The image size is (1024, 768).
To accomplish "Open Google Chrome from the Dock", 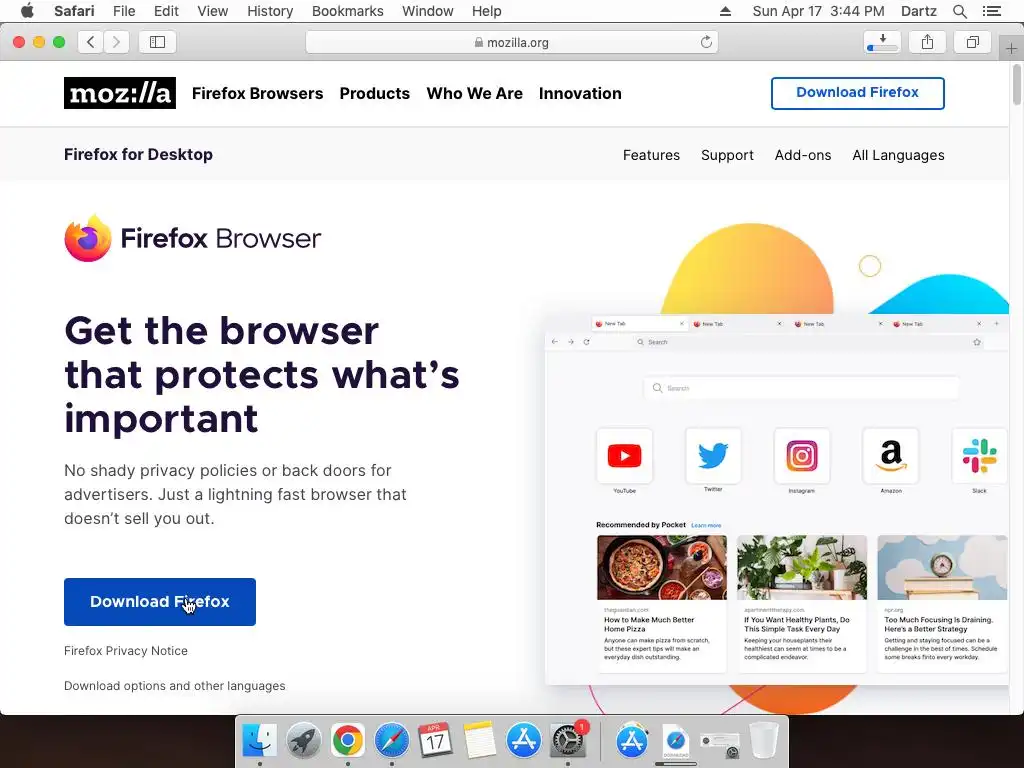I will click(x=347, y=741).
